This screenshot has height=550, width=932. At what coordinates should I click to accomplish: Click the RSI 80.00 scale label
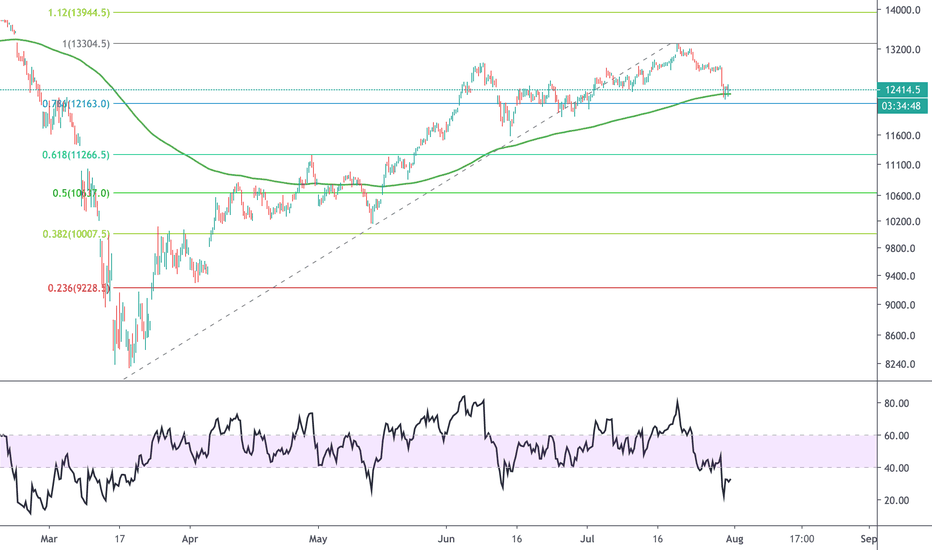coord(897,403)
